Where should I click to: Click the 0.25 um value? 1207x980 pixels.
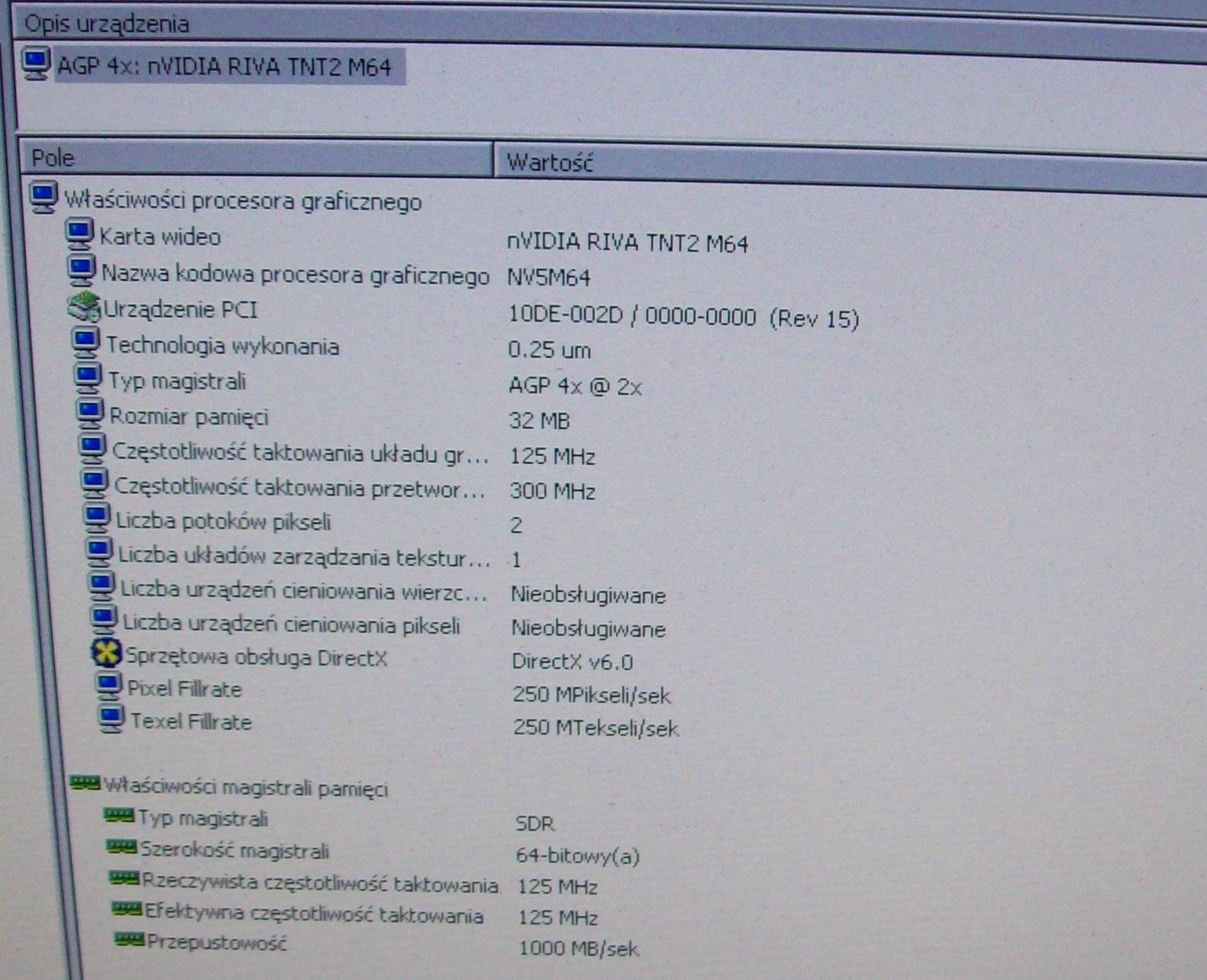pos(550,350)
